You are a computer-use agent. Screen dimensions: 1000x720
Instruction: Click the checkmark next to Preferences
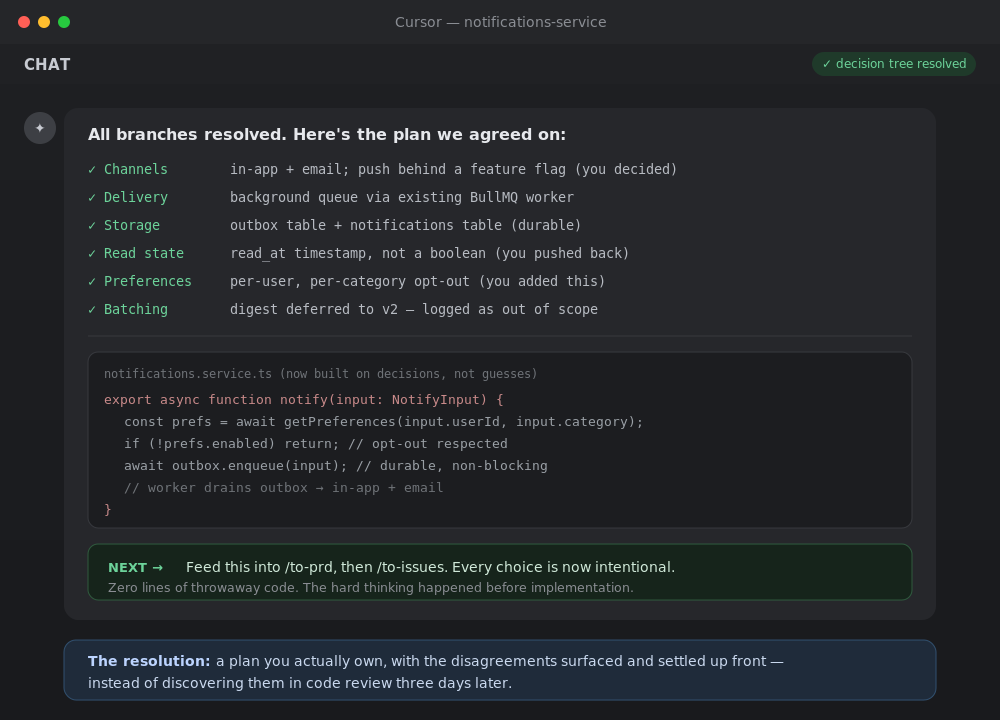(92, 282)
